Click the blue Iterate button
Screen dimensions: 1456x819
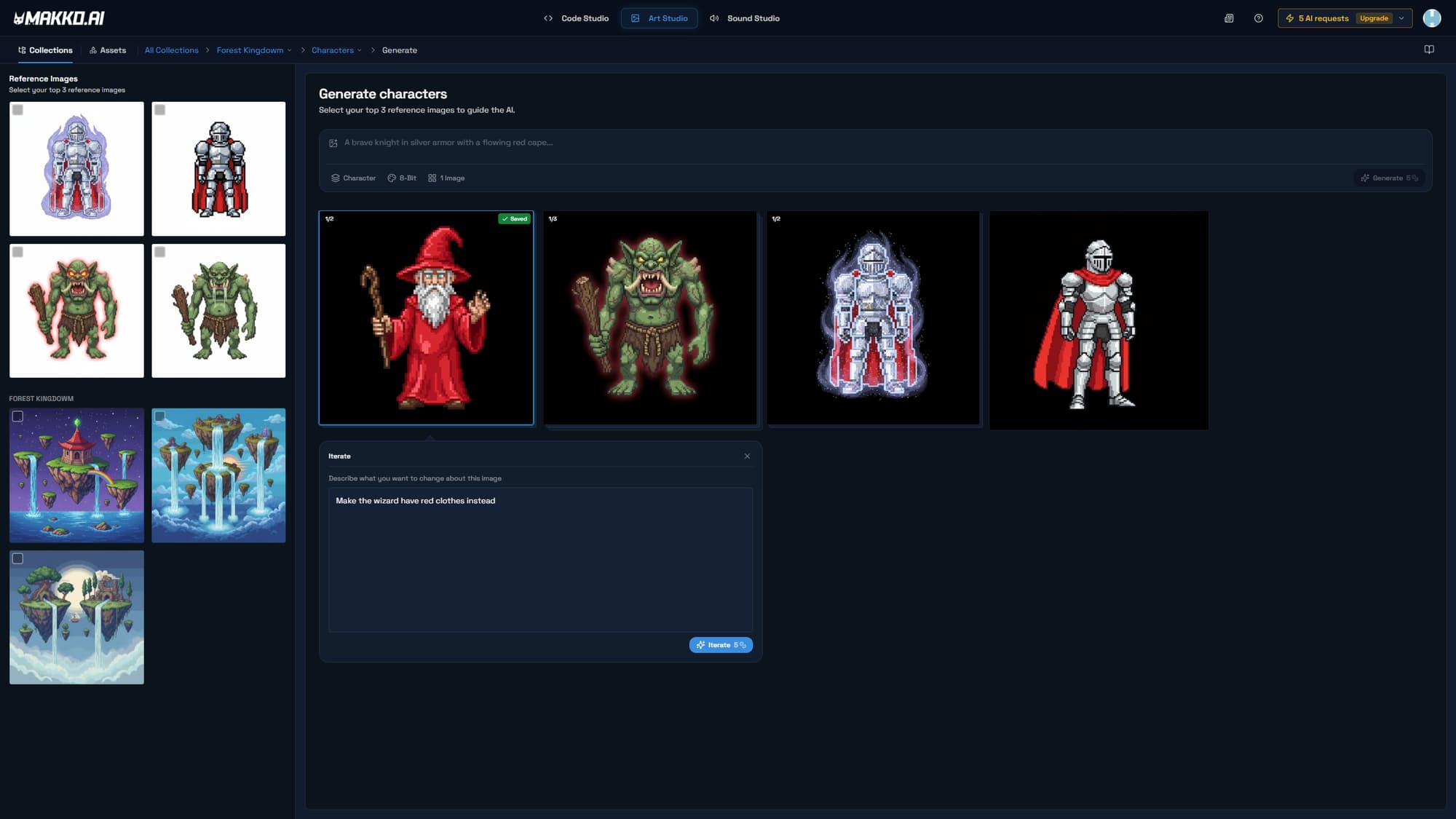720,645
